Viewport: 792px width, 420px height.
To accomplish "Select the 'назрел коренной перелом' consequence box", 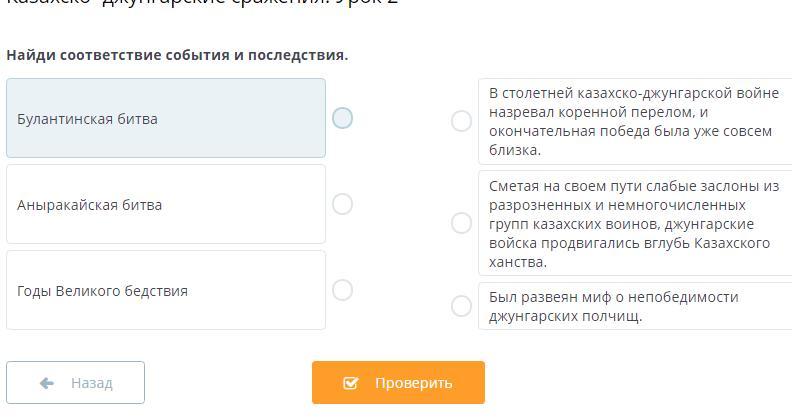I will (634, 121).
